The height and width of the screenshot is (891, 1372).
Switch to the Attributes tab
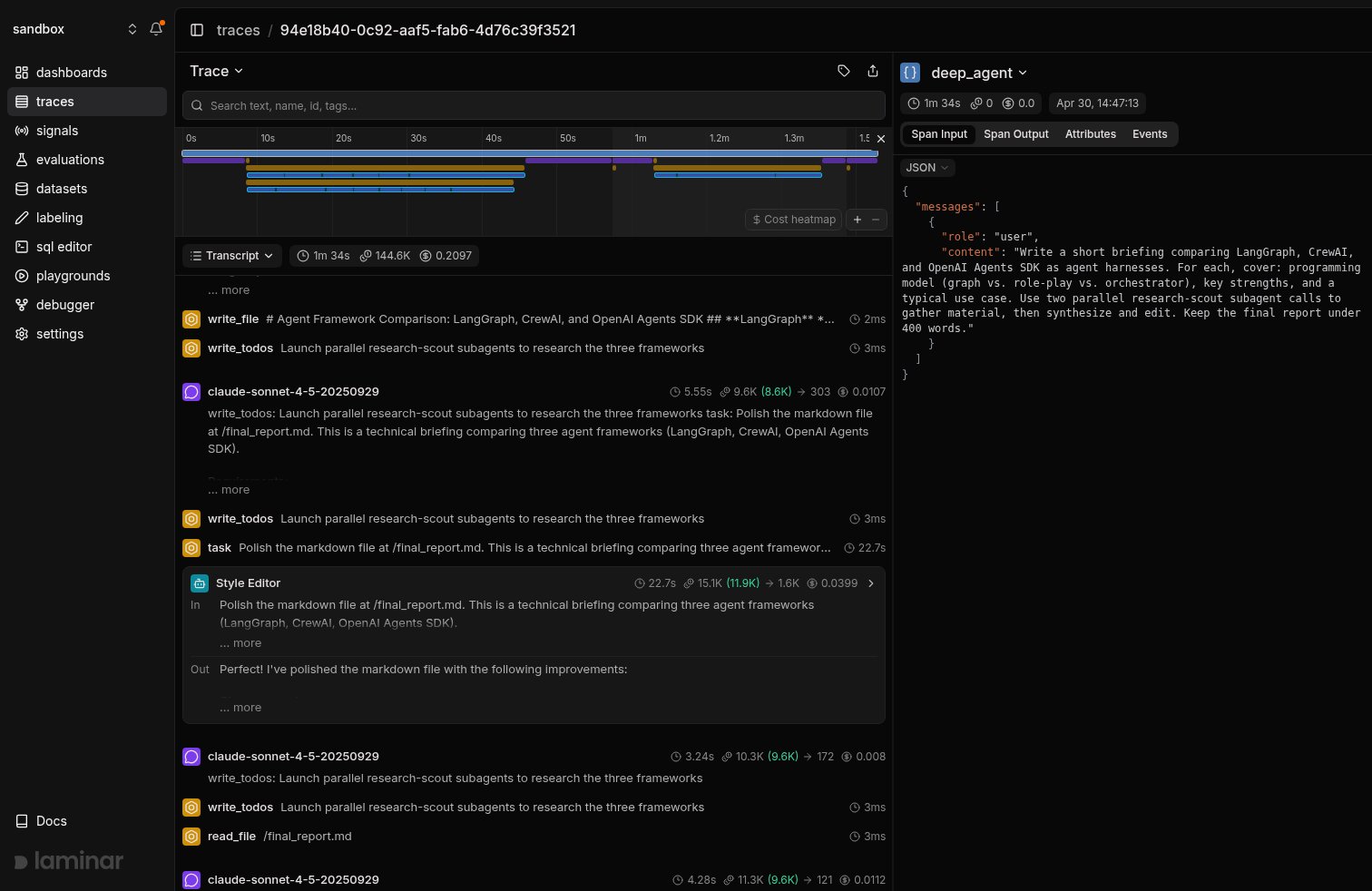click(1091, 134)
